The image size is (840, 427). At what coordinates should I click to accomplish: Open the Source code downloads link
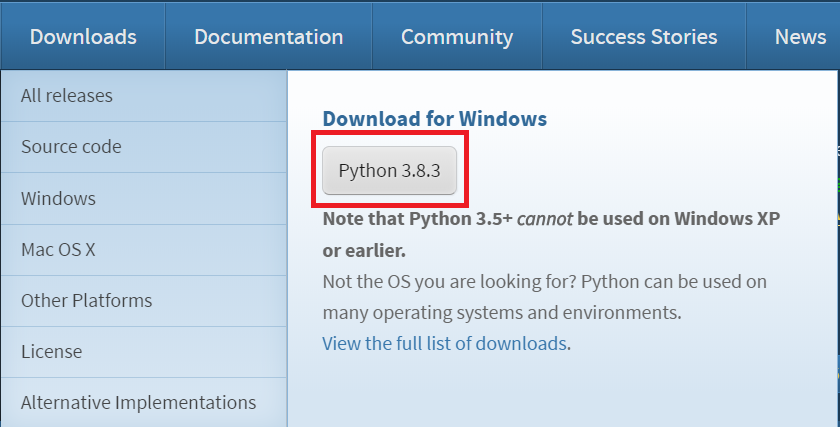pos(71,147)
